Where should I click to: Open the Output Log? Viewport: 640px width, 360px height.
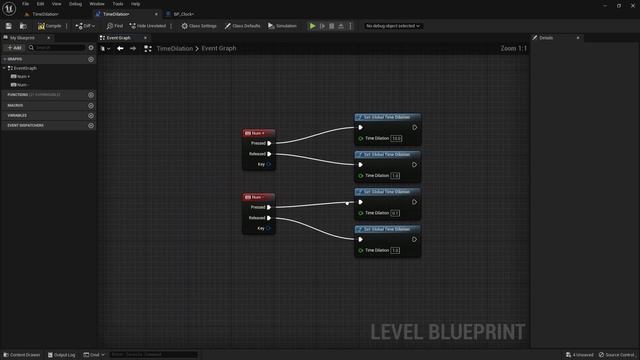point(62,355)
